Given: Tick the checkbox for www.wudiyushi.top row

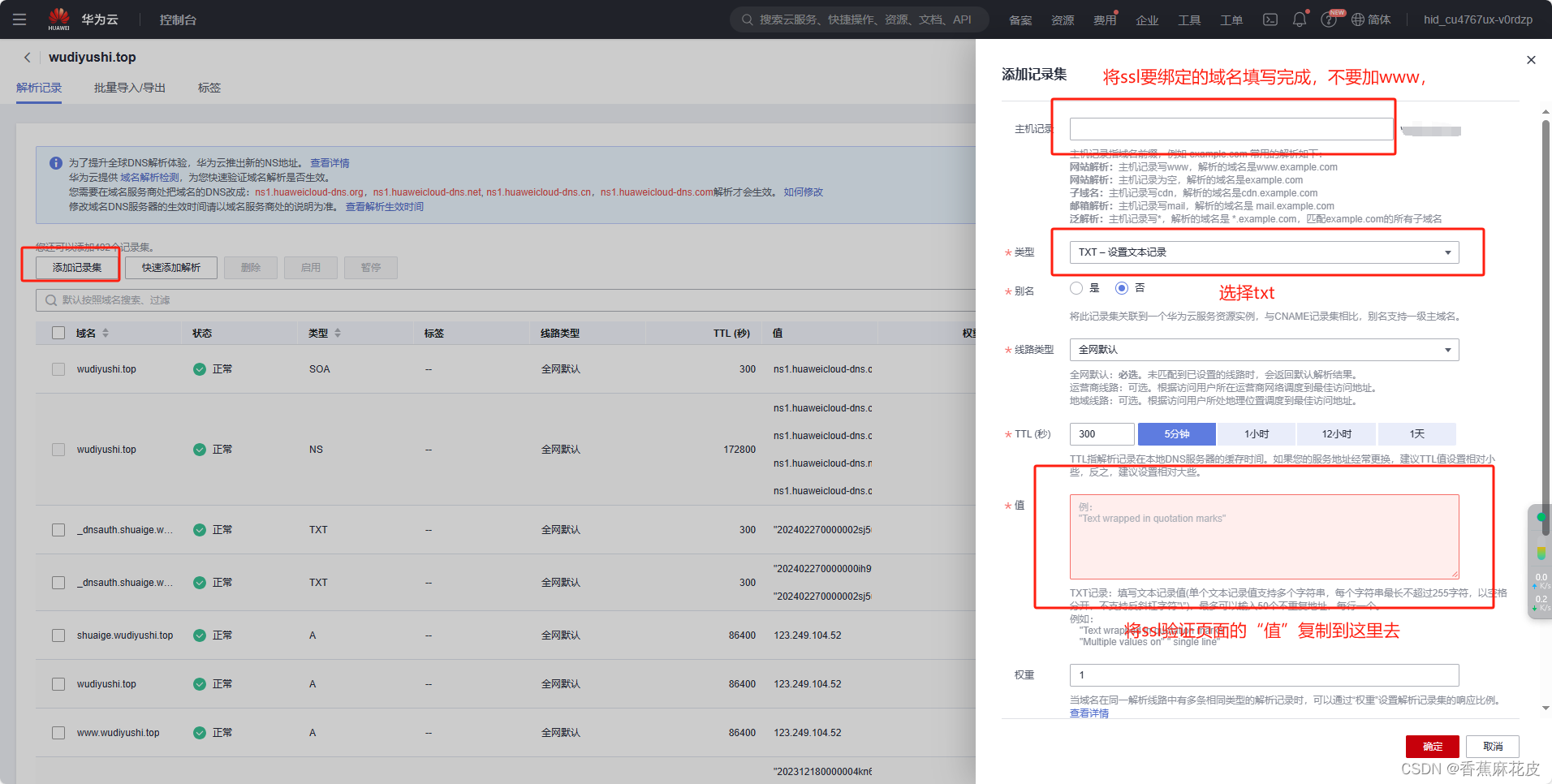Looking at the screenshot, I should [x=58, y=733].
